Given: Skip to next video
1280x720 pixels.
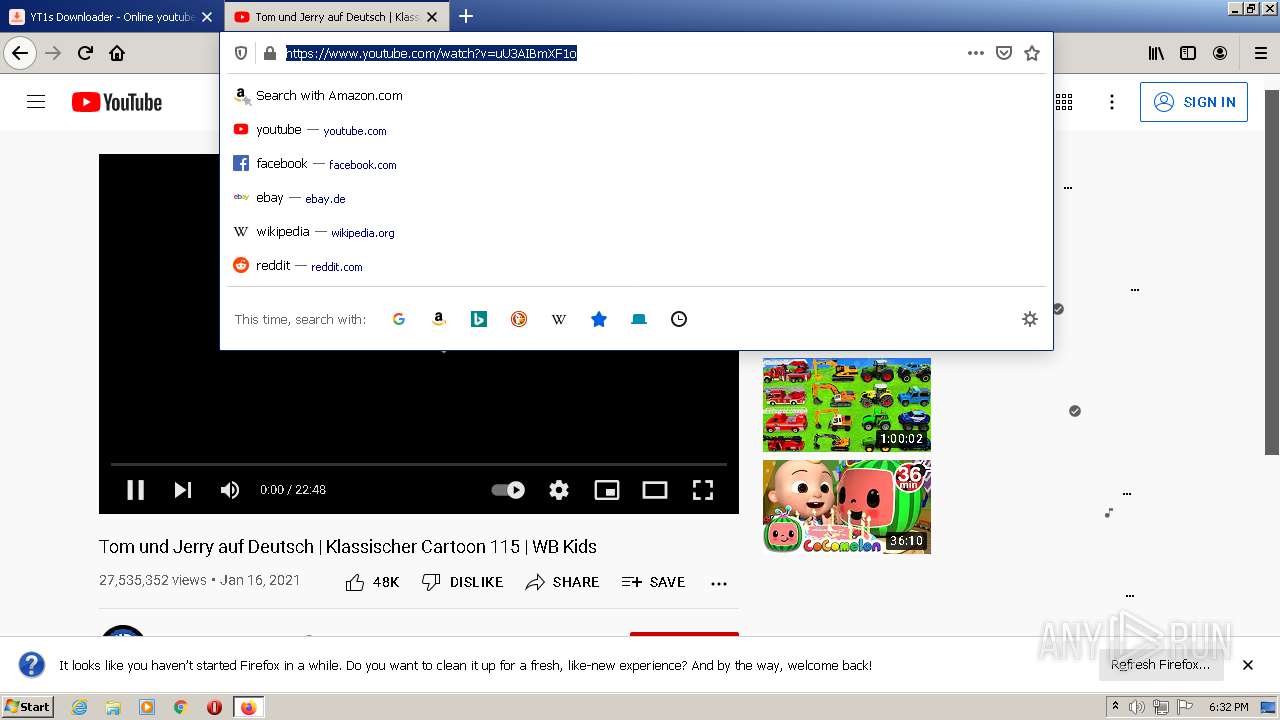Looking at the screenshot, I should coord(182,490).
